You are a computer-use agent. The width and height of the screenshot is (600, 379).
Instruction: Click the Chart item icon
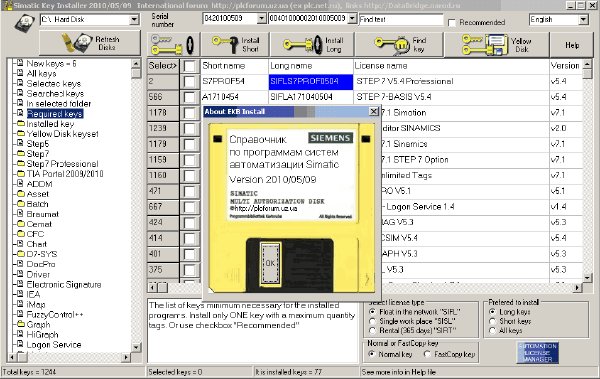tap(21, 244)
